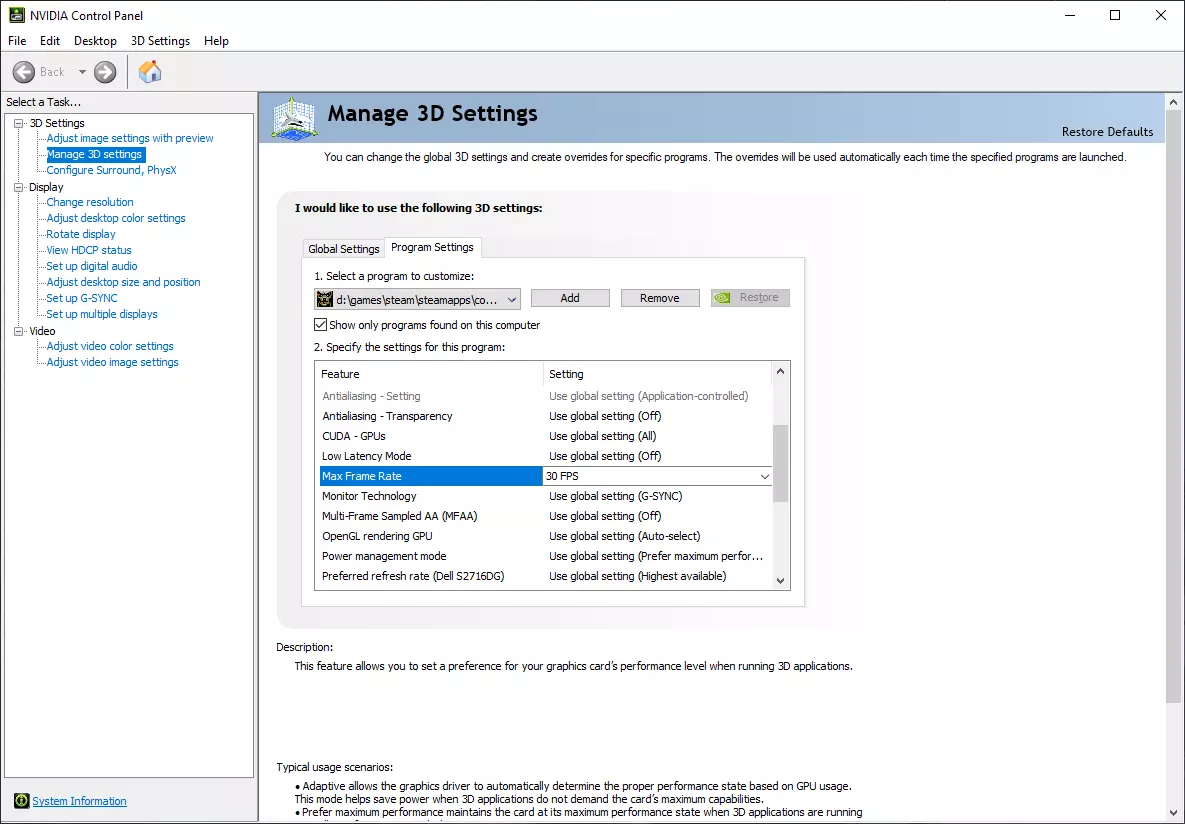The image size is (1185, 824).
Task: Click the Setting column header
Action: [658, 374]
